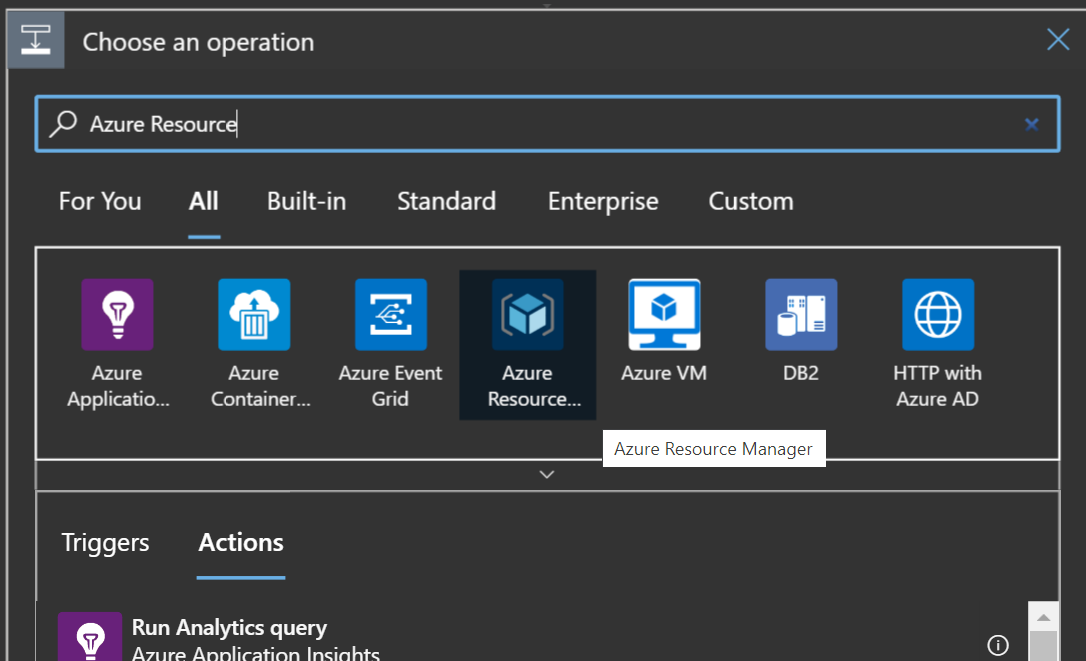Select HTTP with Azure AD connector
This screenshot has width=1086, height=661.
click(x=937, y=315)
